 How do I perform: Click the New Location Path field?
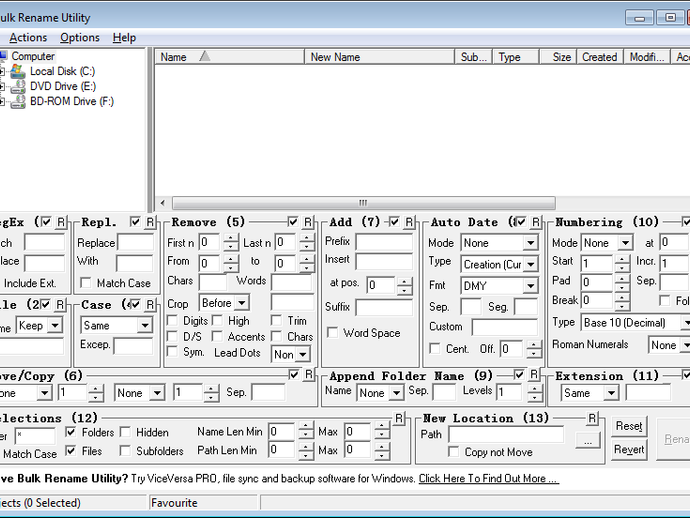(506, 434)
